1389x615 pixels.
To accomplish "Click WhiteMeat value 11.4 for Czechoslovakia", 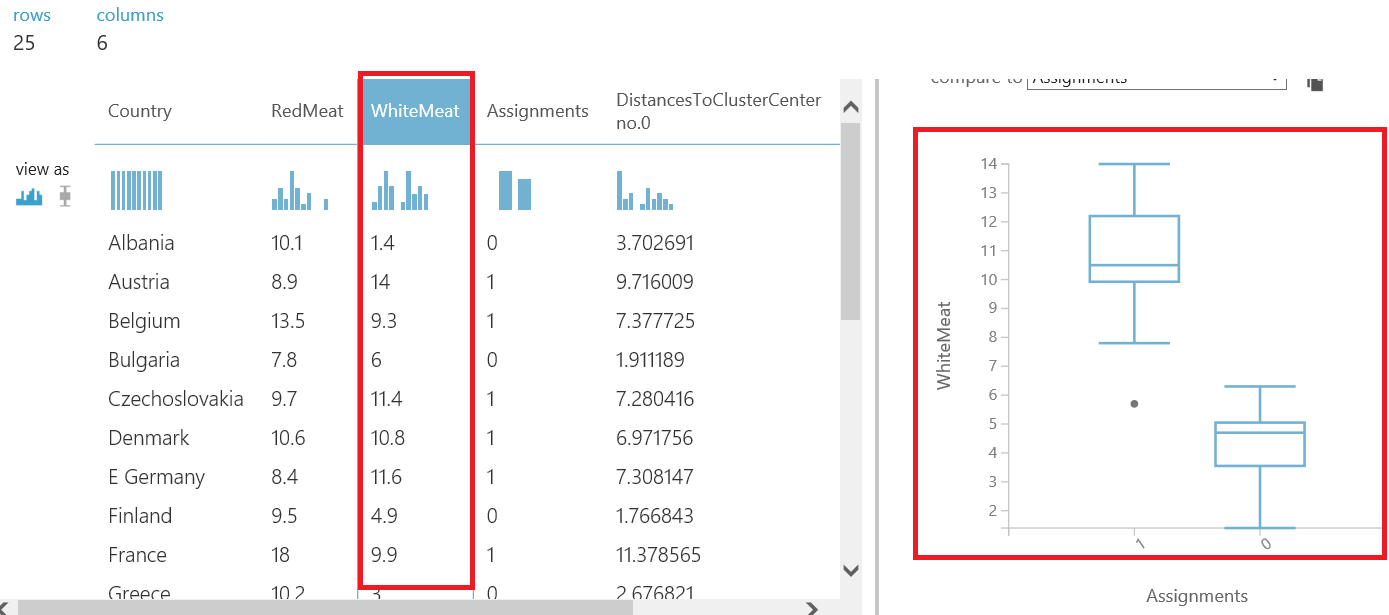I will click(386, 399).
